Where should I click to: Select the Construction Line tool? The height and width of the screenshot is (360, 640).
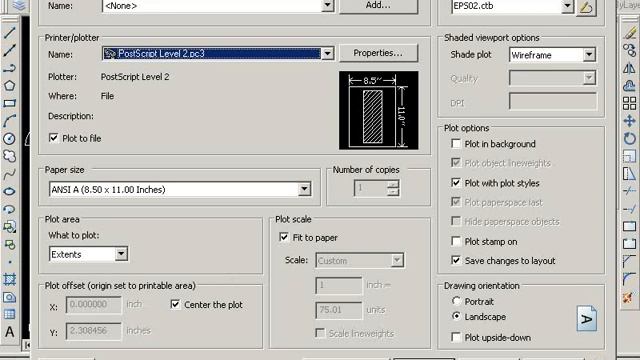pyautogui.click(x=9, y=51)
